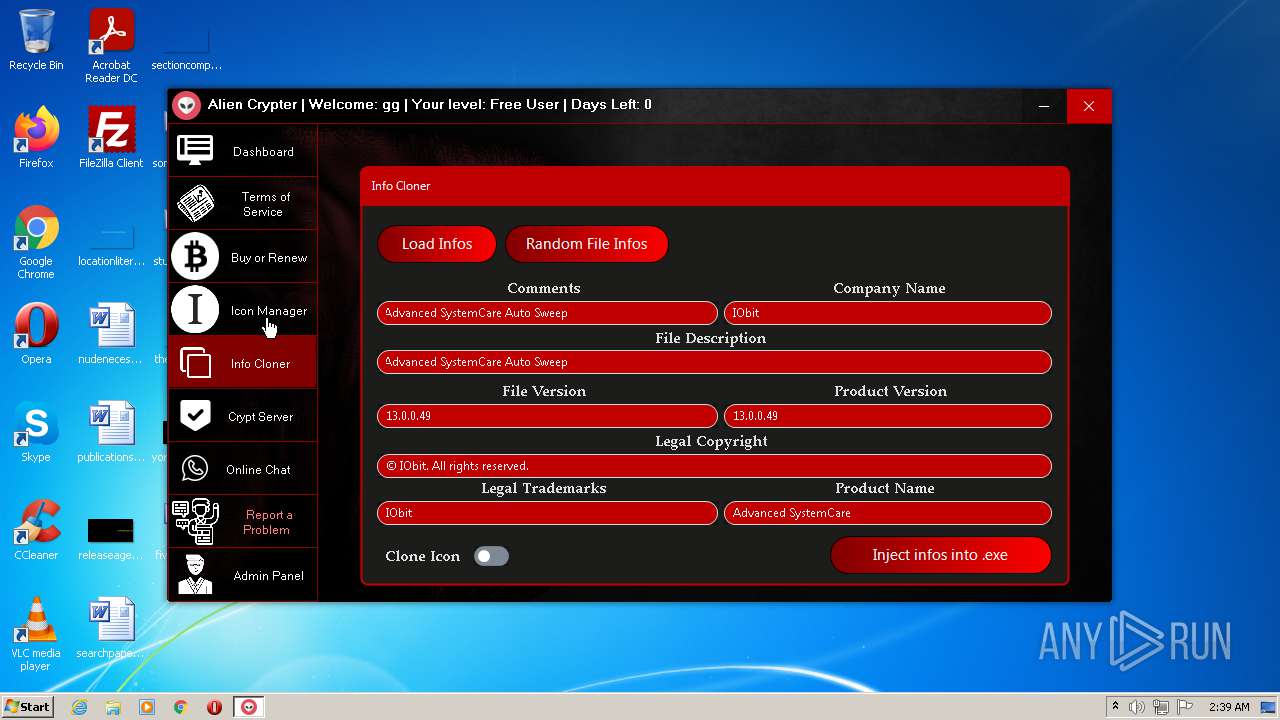Open the Crypt Server section
Image resolution: width=1280 pixels, height=720 pixels.
pos(242,416)
